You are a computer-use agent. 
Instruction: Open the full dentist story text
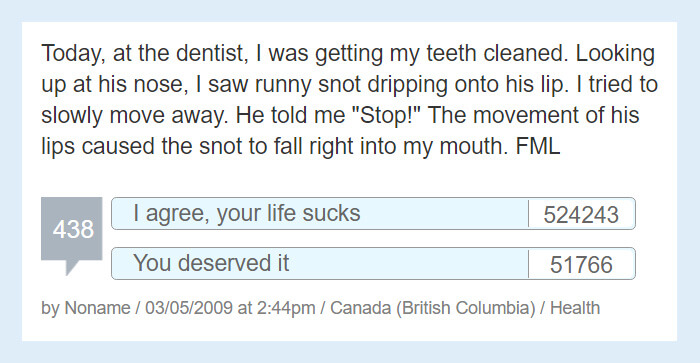tap(350, 100)
